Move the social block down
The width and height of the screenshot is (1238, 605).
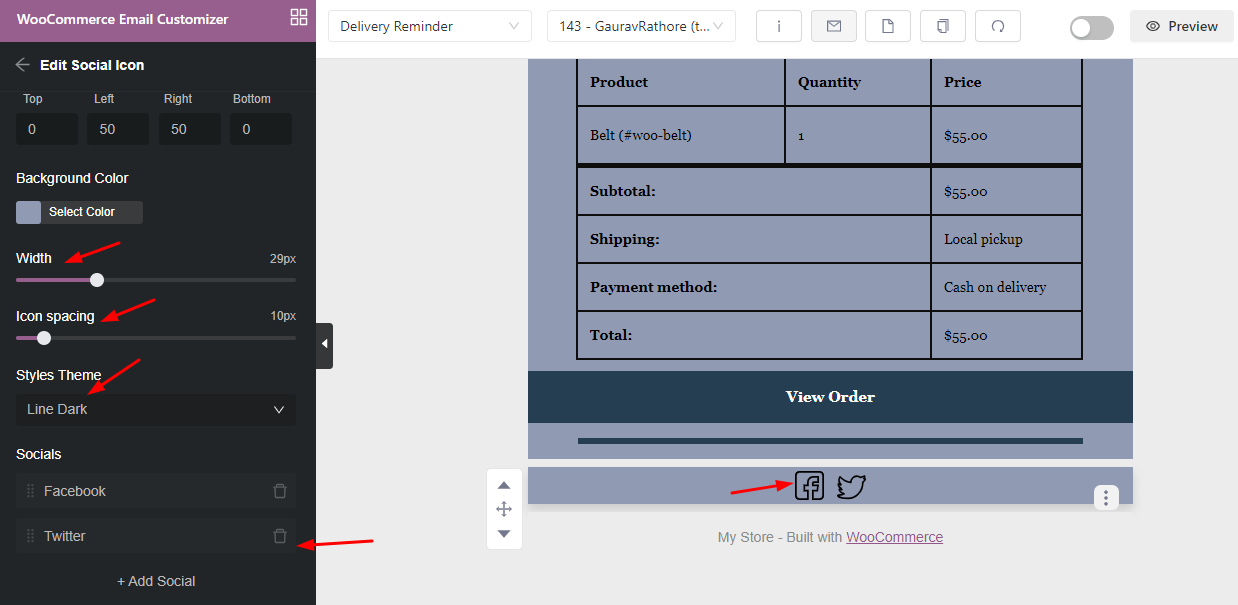[504, 533]
